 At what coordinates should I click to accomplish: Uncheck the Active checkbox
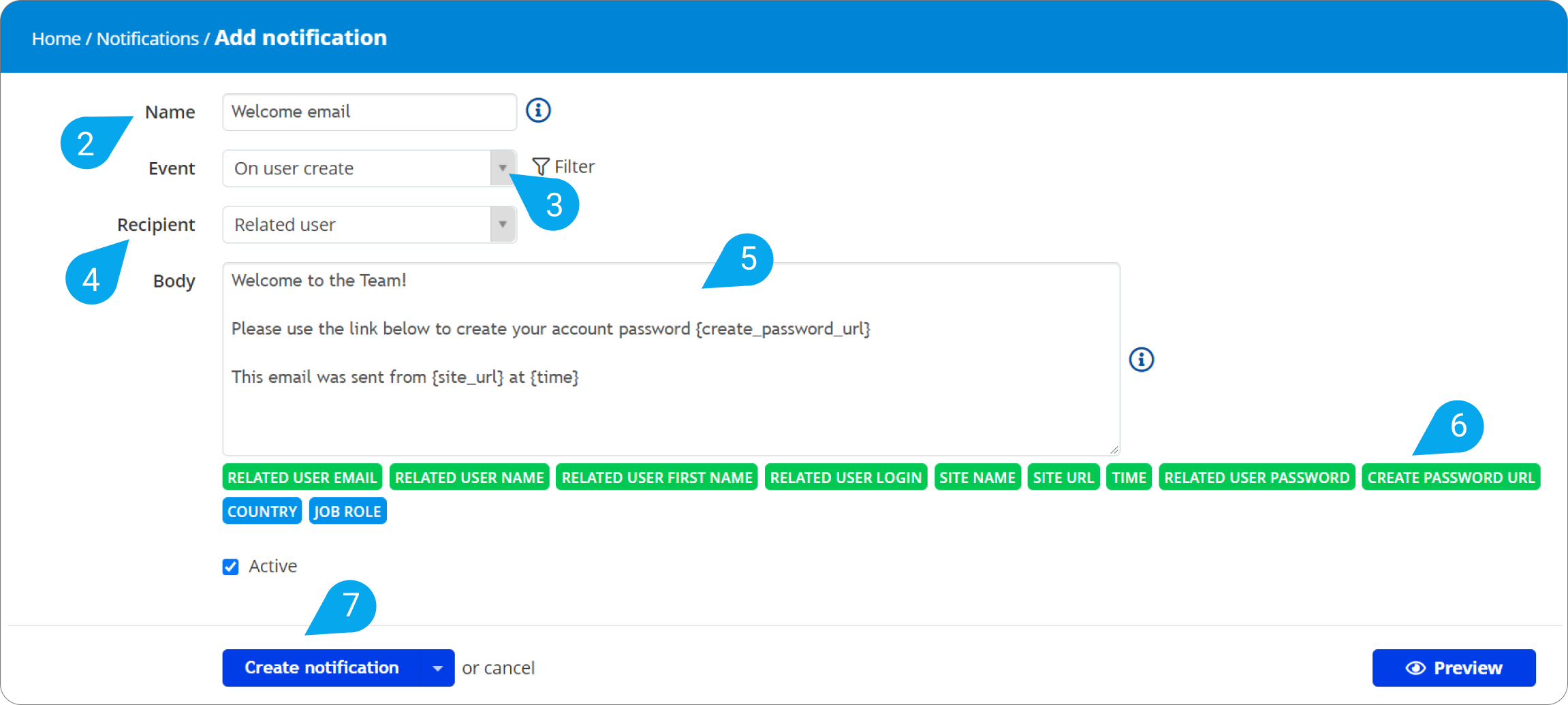[x=230, y=566]
